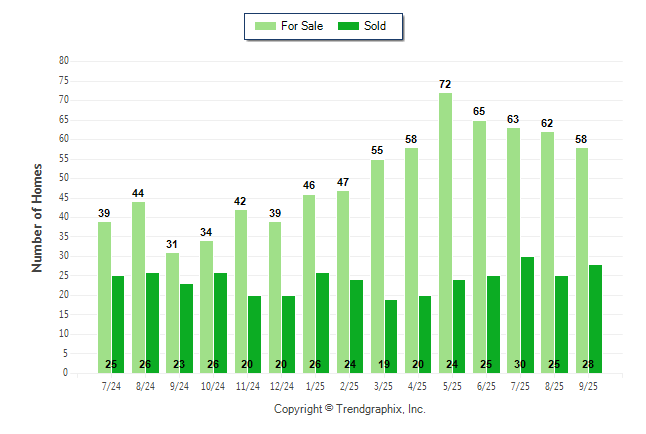646x434 pixels.
Task: Select the 1/25 Sold bar showing 26
Action: click(x=322, y=322)
